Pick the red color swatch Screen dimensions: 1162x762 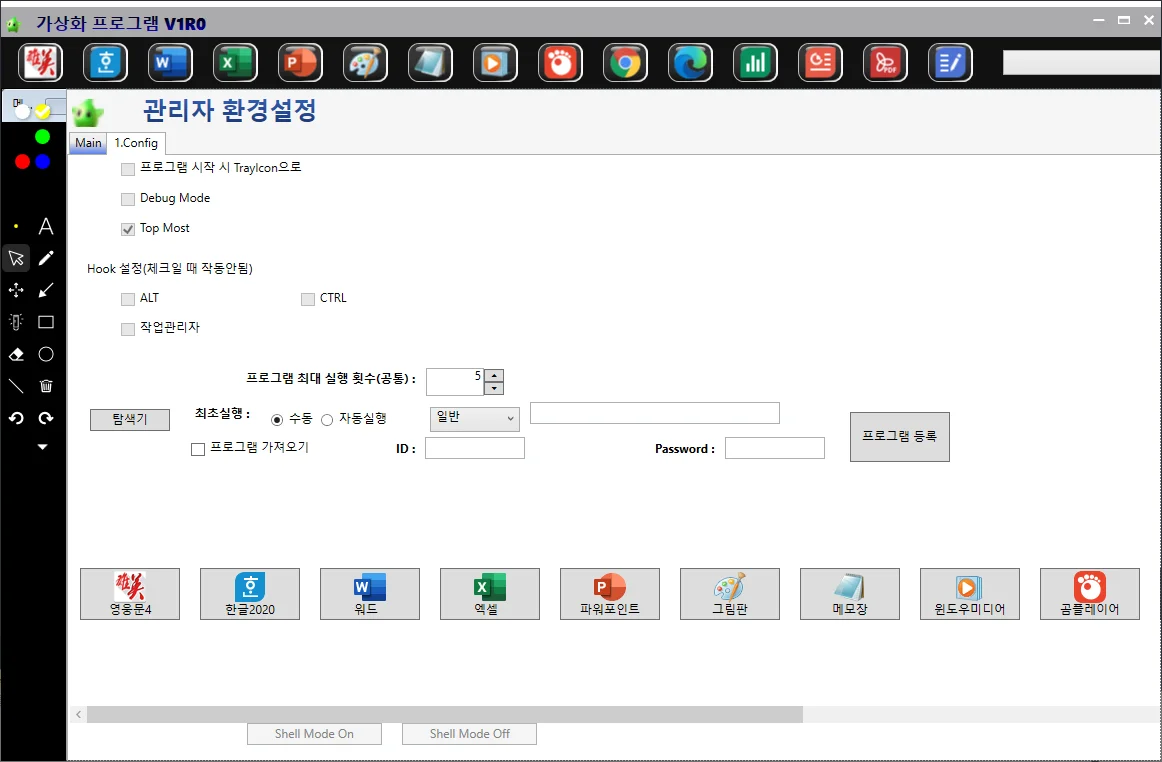(22, 162)
